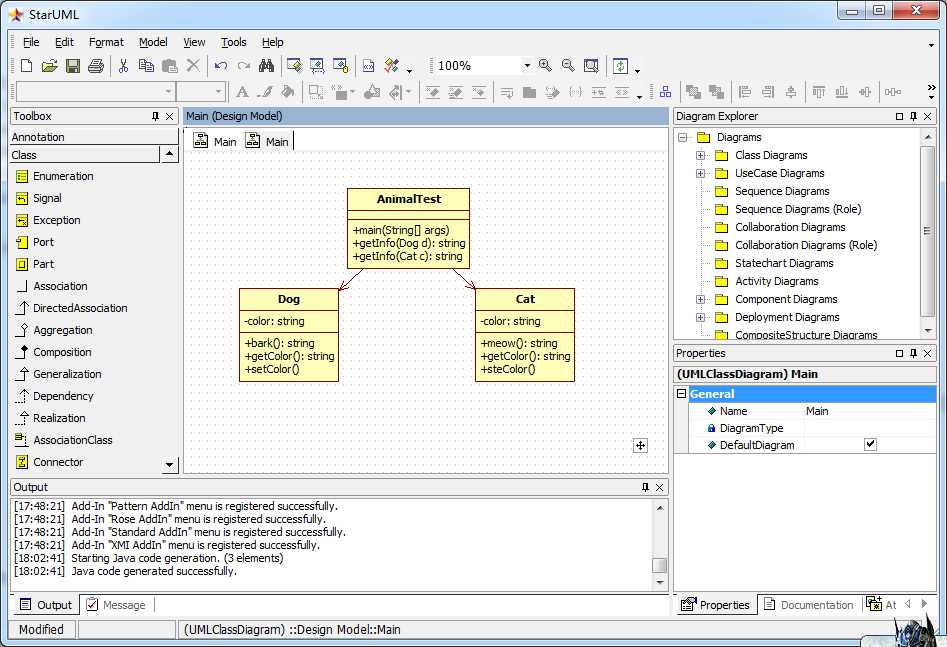The height and width of the screenshot is (647, 947).
Task: Save the project with the floppy disk icon
Action: [72, 66]
